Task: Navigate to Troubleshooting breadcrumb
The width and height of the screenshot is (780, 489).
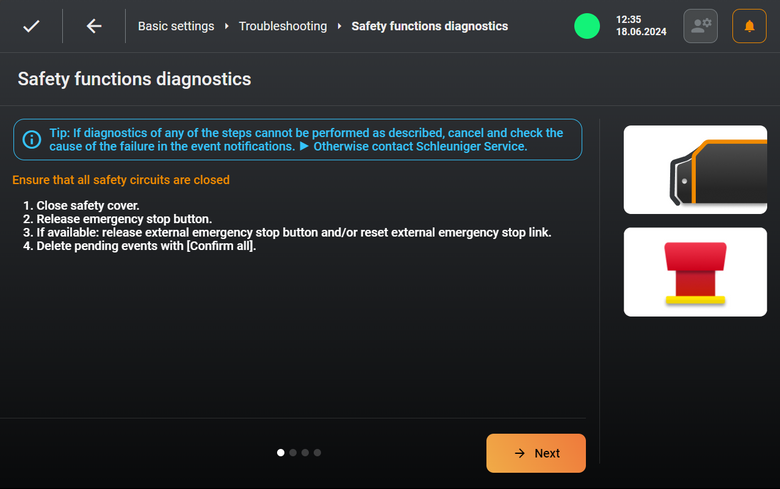Action: (x=283, y=26)
